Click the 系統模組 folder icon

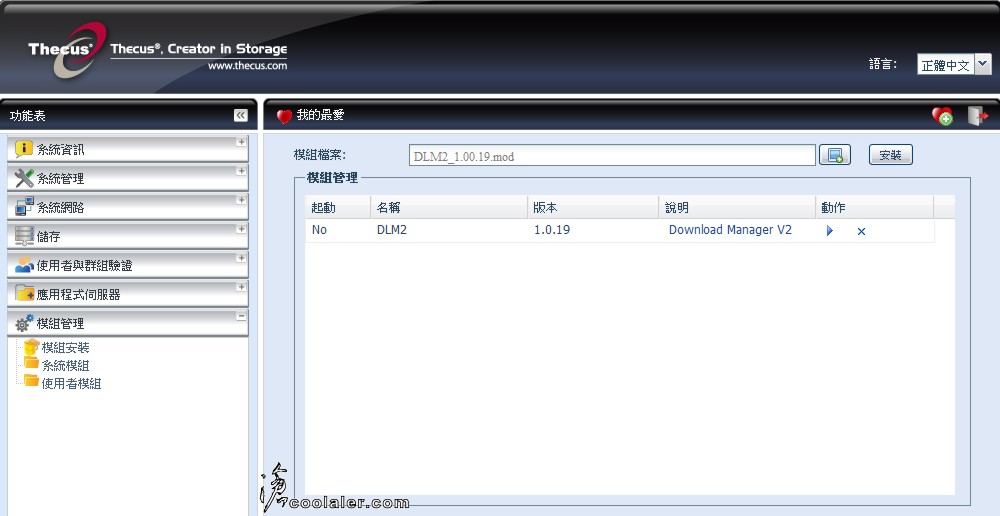(x=31, y=364)
